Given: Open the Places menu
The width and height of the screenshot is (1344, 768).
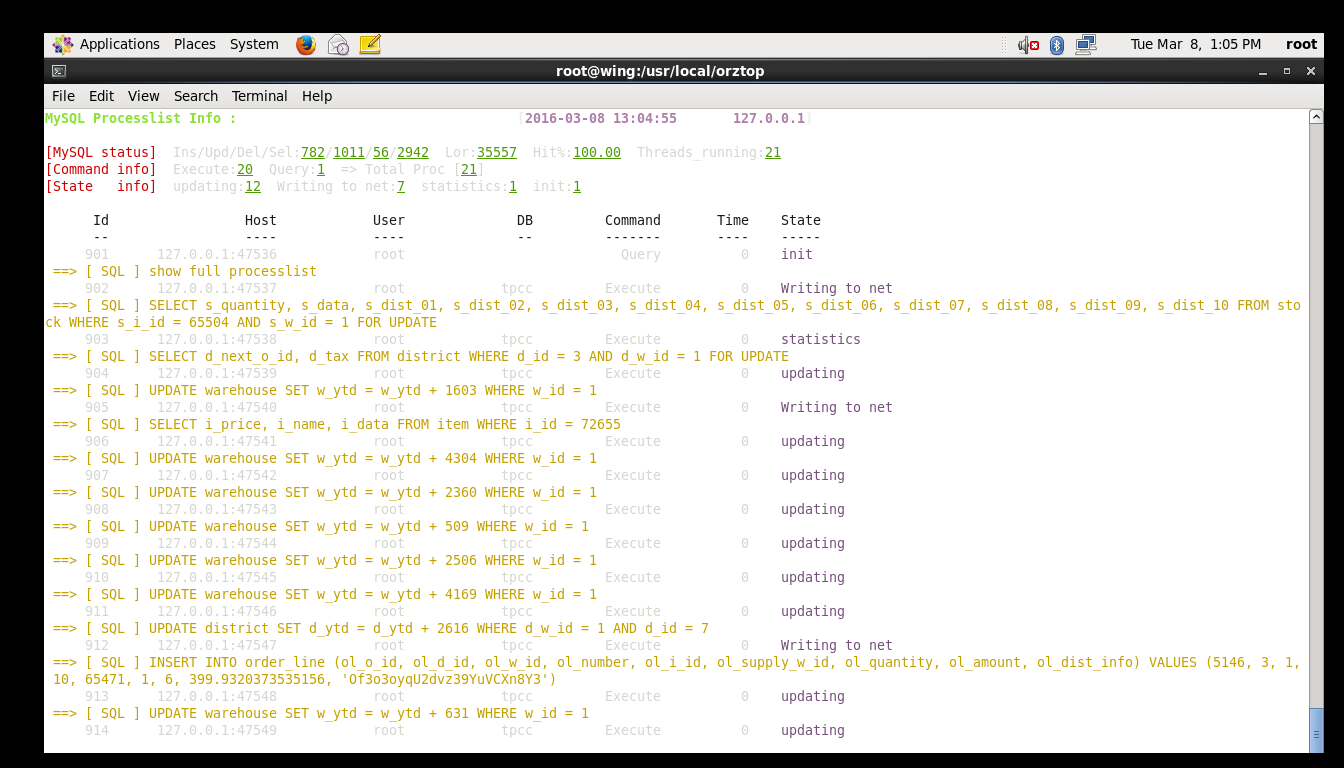Looking at the screenshot, I should 195,44.
